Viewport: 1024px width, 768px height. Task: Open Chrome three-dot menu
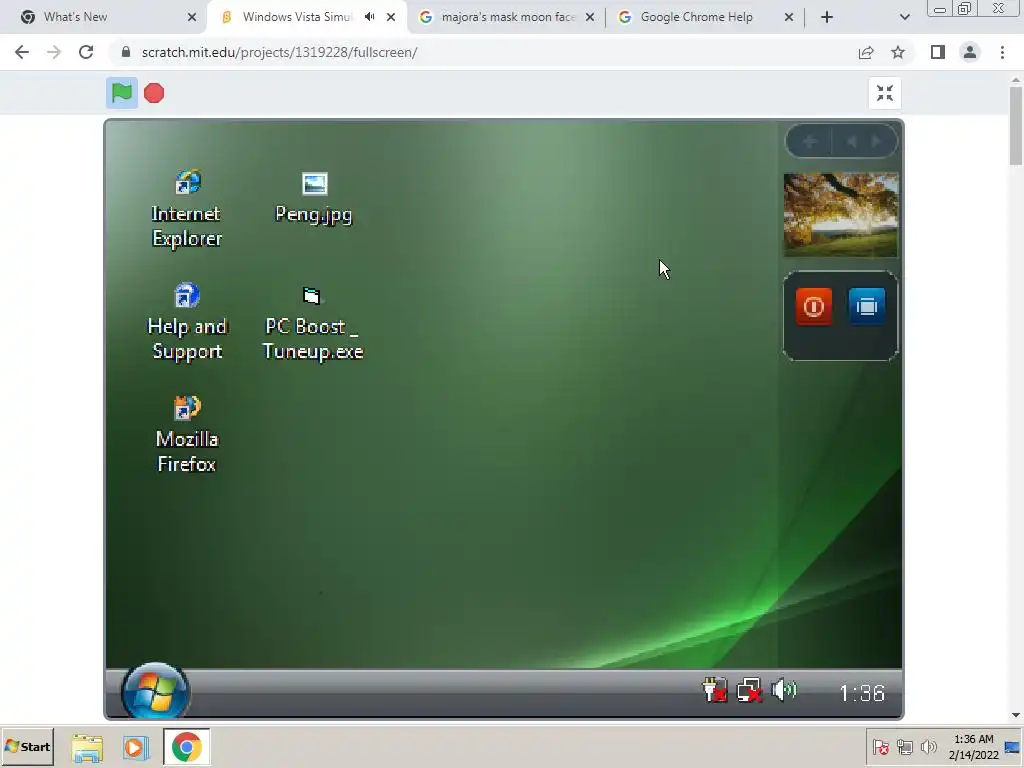[1002, 52]
